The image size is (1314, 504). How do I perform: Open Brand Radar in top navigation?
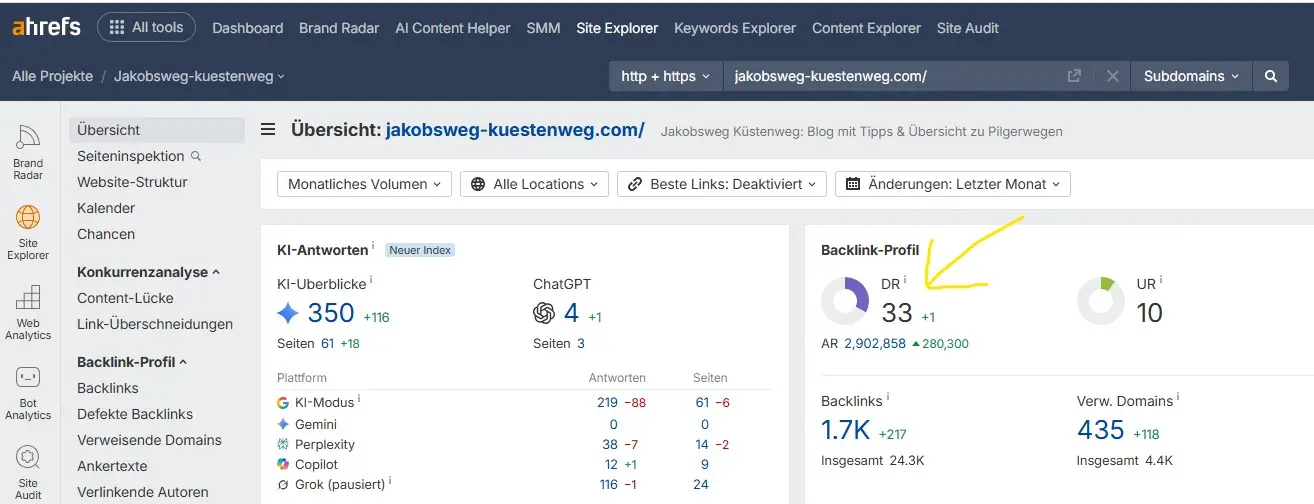[339, 28]
